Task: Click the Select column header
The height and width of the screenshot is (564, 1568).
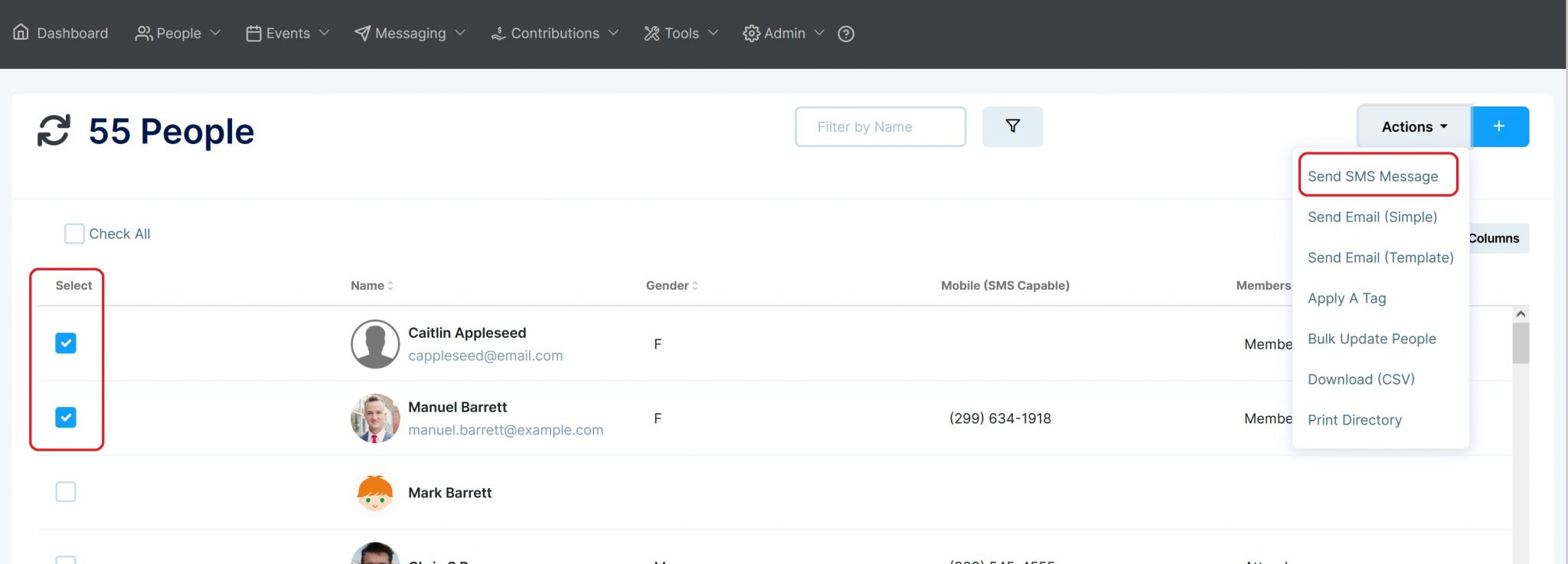Action: [73, 286]
